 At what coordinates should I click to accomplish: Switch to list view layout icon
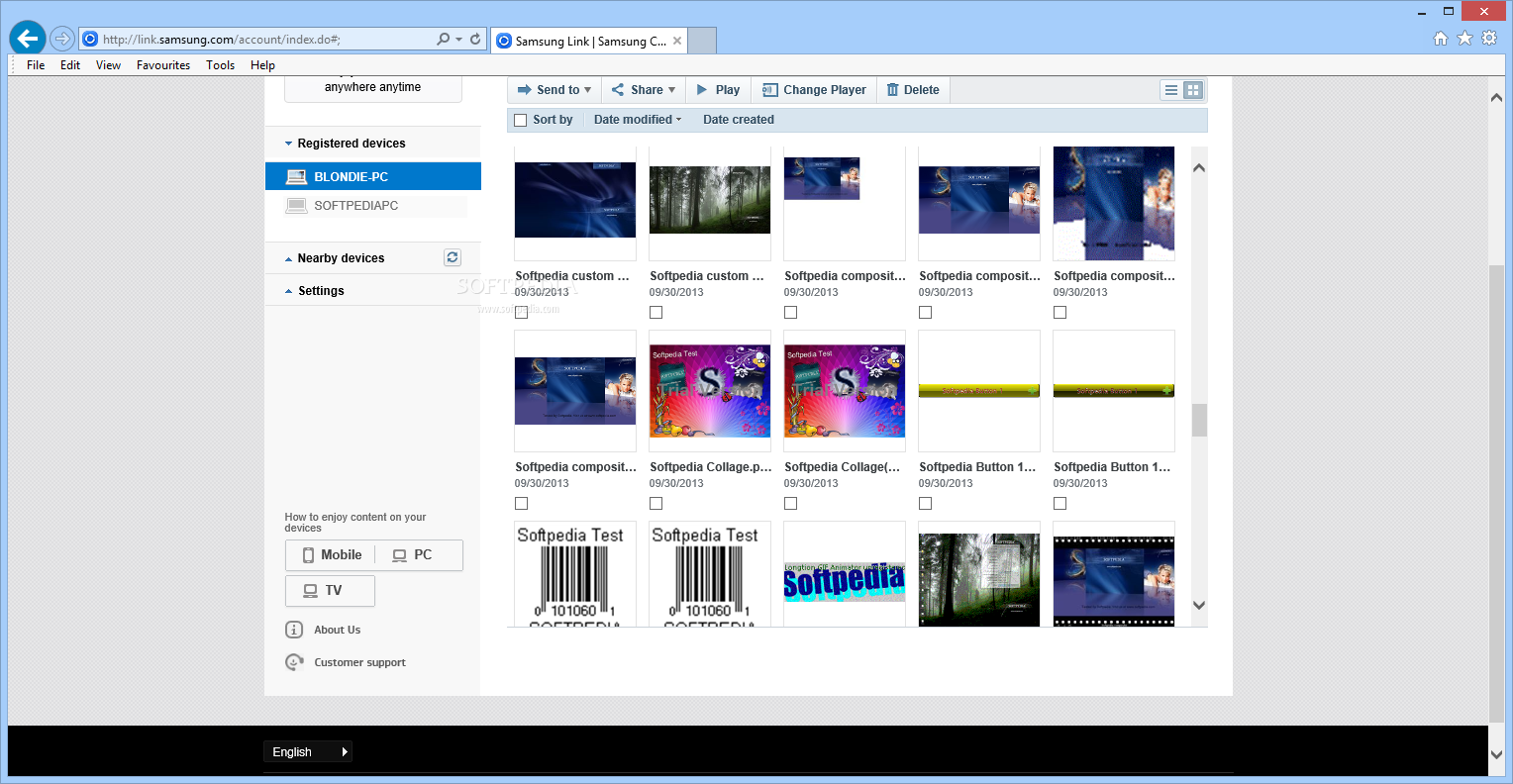1171,90
